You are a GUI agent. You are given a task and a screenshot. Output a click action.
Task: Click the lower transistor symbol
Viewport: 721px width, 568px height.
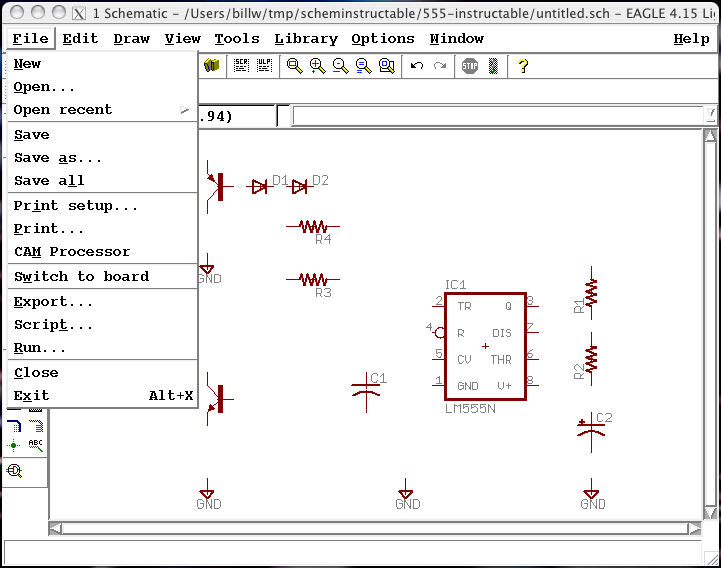(x=219, y=399)
